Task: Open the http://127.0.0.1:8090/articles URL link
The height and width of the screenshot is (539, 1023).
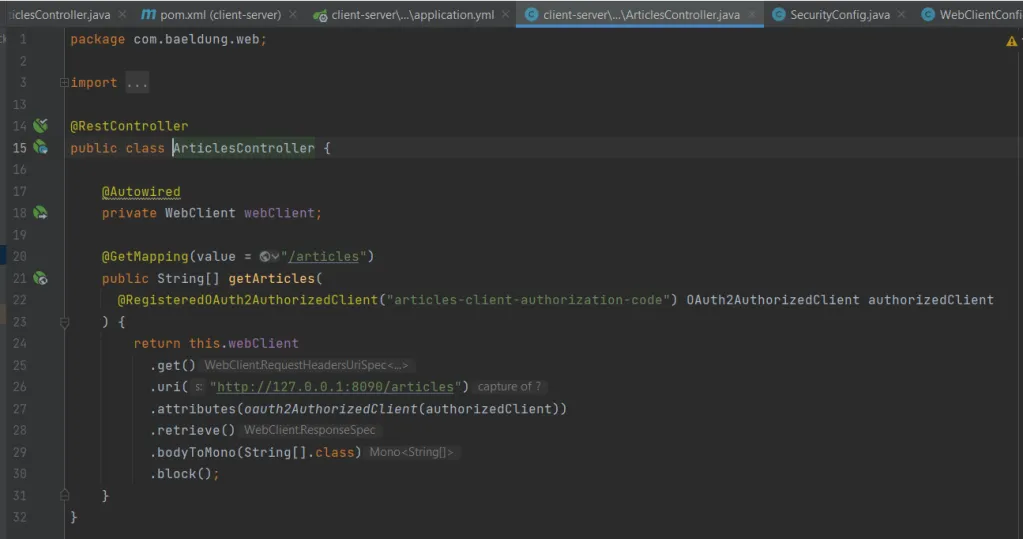Action: pos(335,387)
